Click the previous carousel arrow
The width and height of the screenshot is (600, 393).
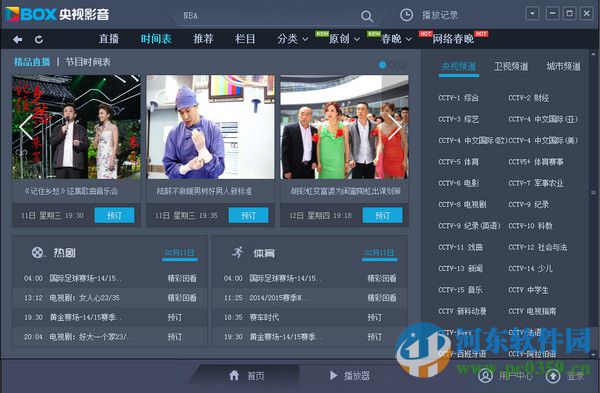click(x=26, y=127)
